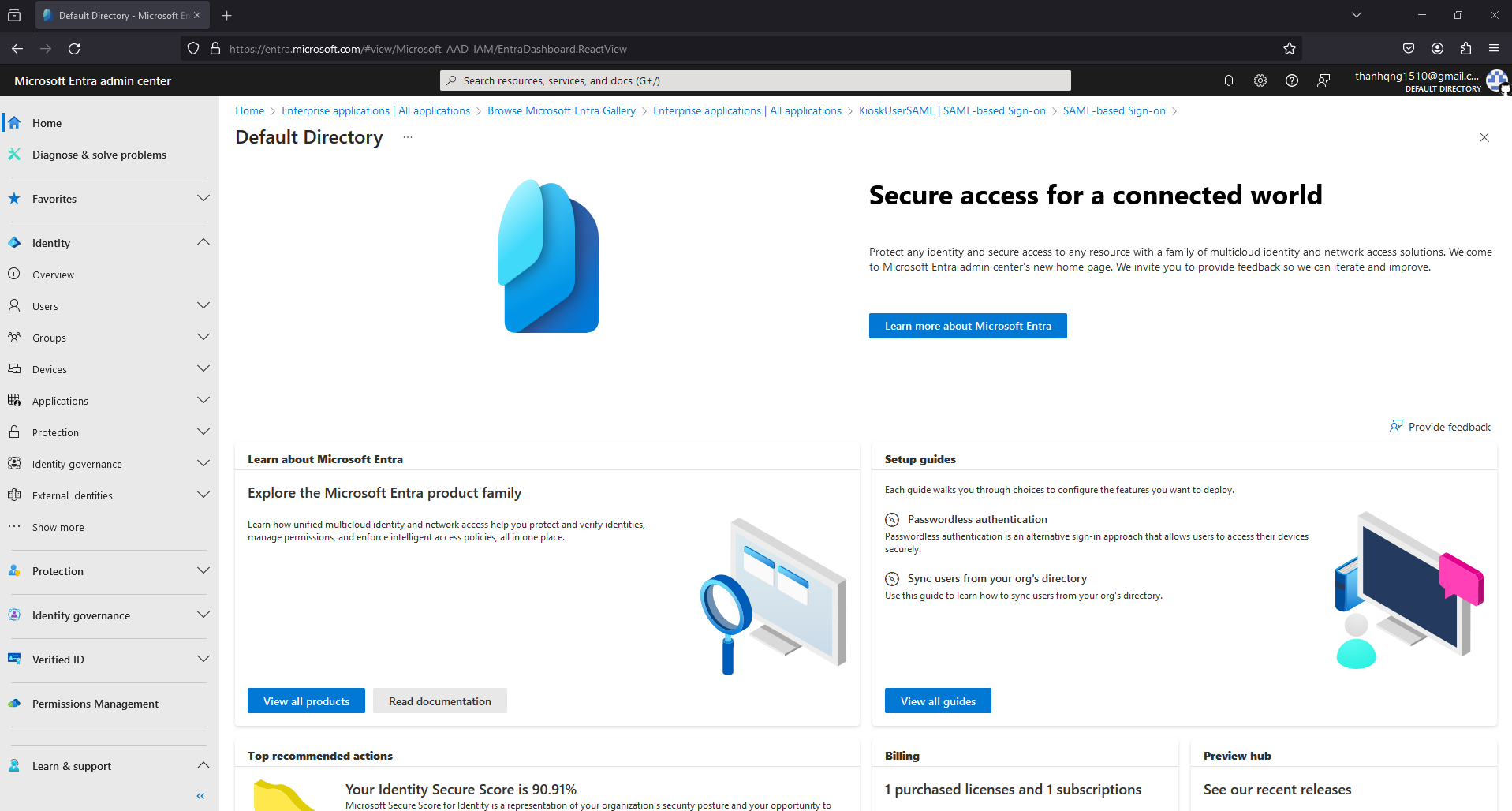The image size is (1512, 811).
Task: Click the Verified ID icon
Action: point(14,660)
